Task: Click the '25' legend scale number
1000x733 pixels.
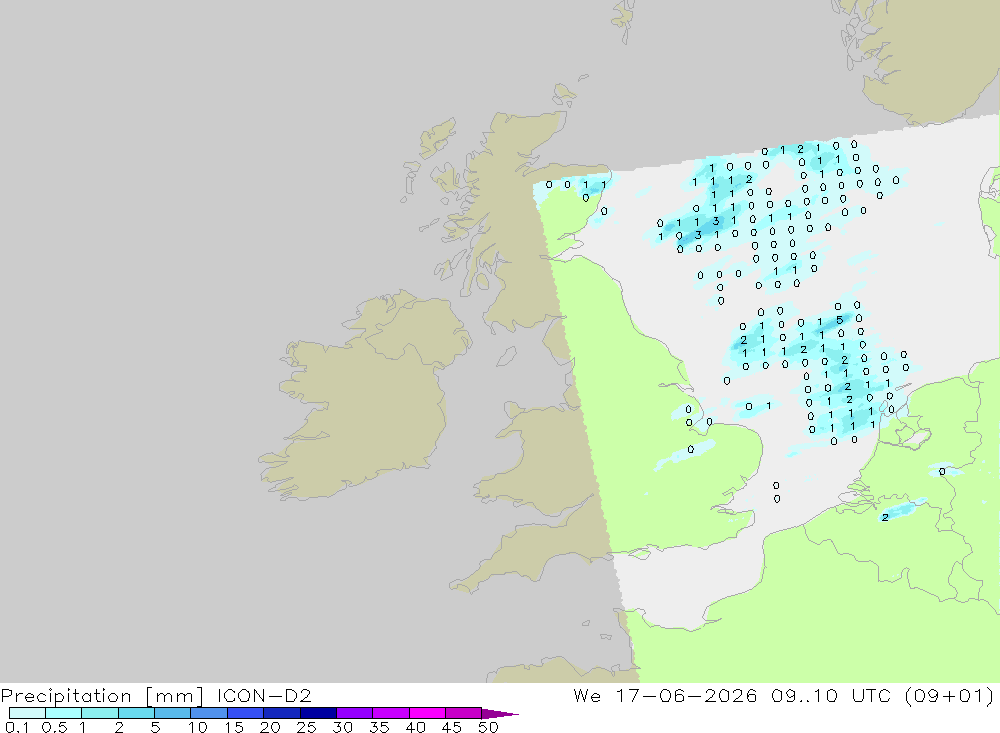Action: pos(306,727)
